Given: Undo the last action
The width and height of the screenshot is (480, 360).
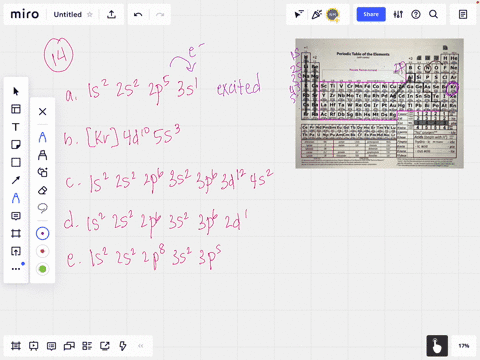Looking at the screenshot, I should tap(138, 15).
